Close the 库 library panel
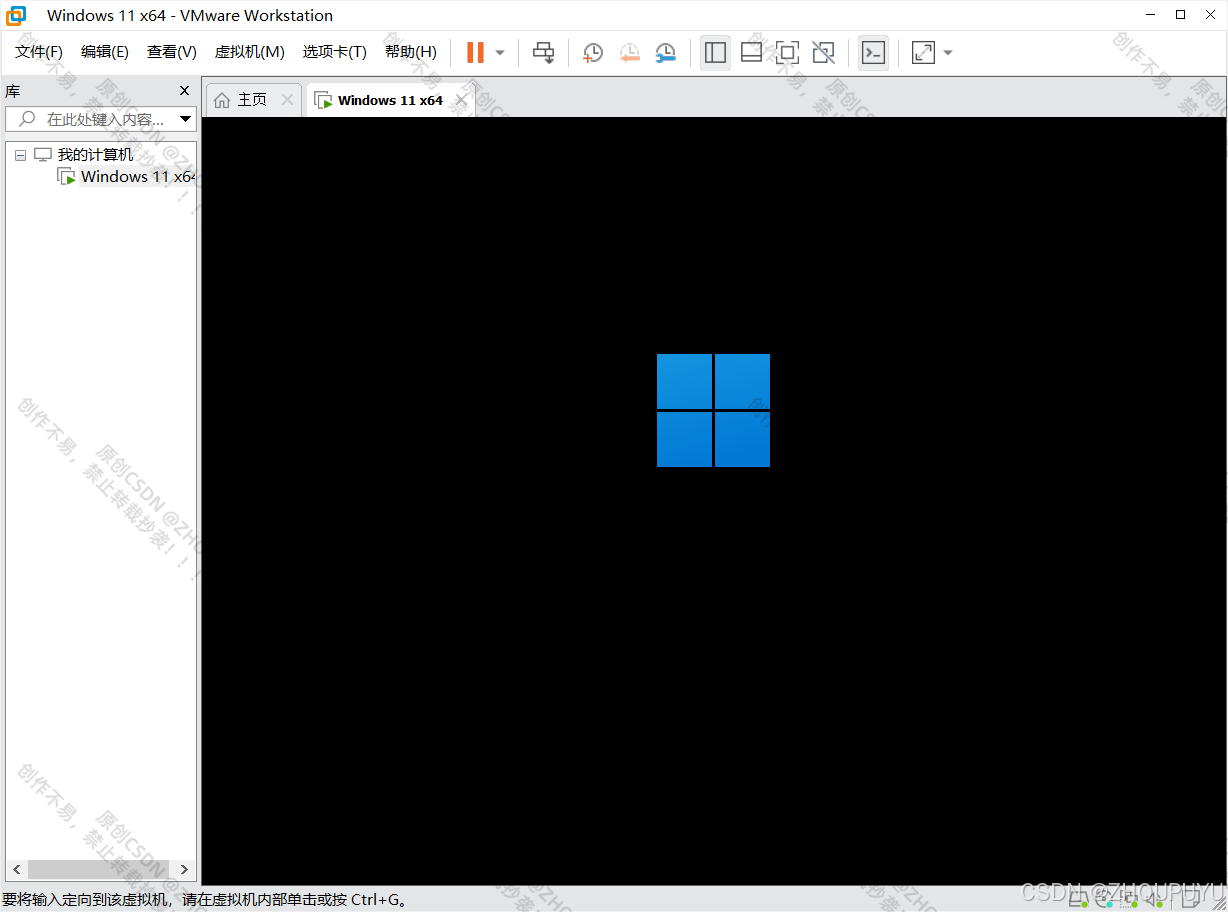 [184, 91]
